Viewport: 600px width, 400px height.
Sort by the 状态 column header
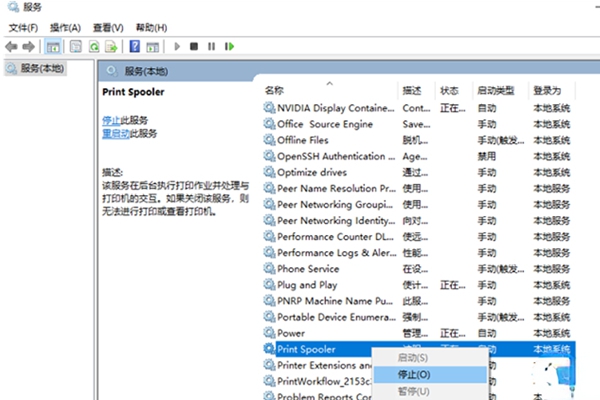pos(450,90)
